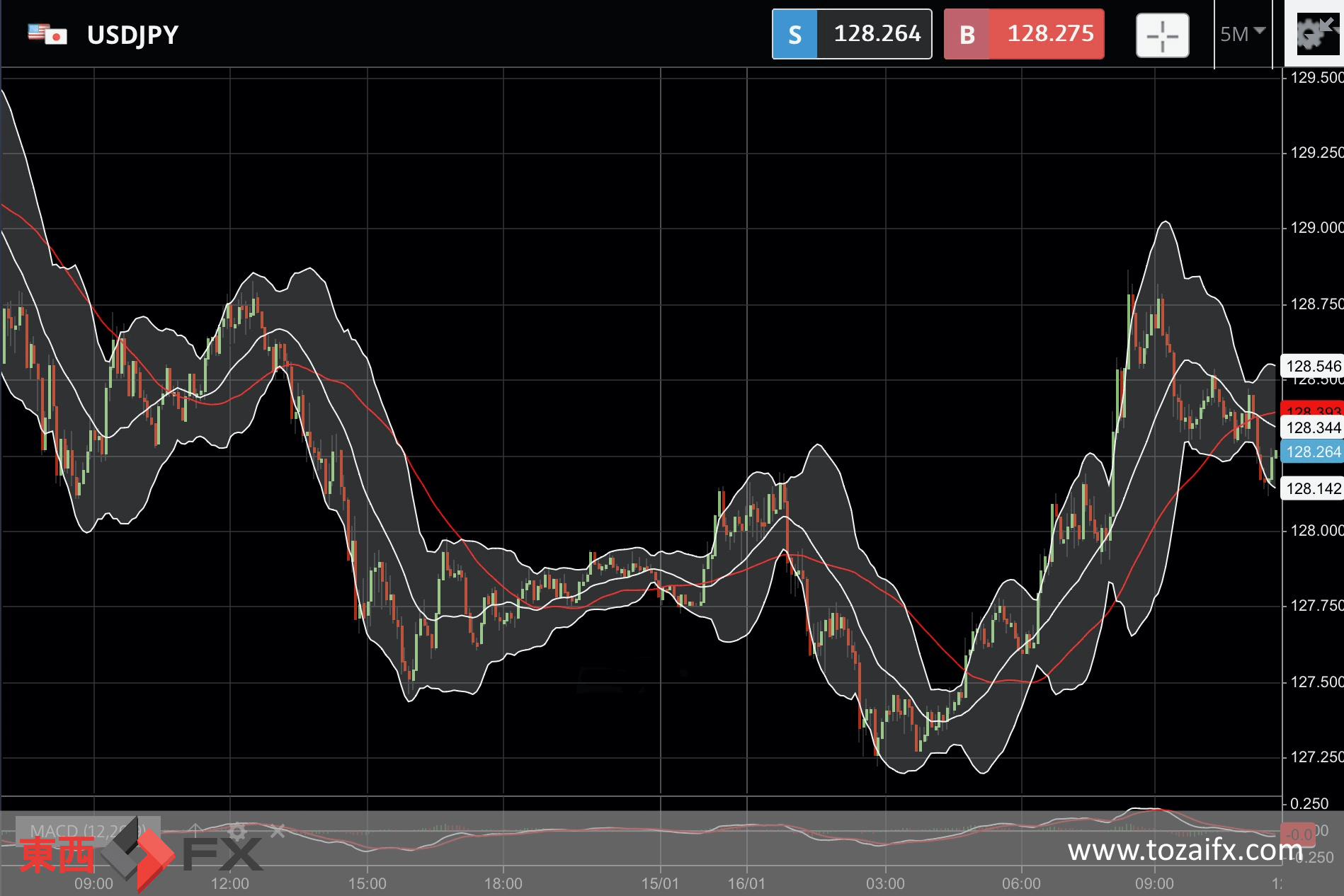The width and height of the screenshot is (1344, 896).
Task: Click the blue S sell letter
Action: [x=795, y=34]
